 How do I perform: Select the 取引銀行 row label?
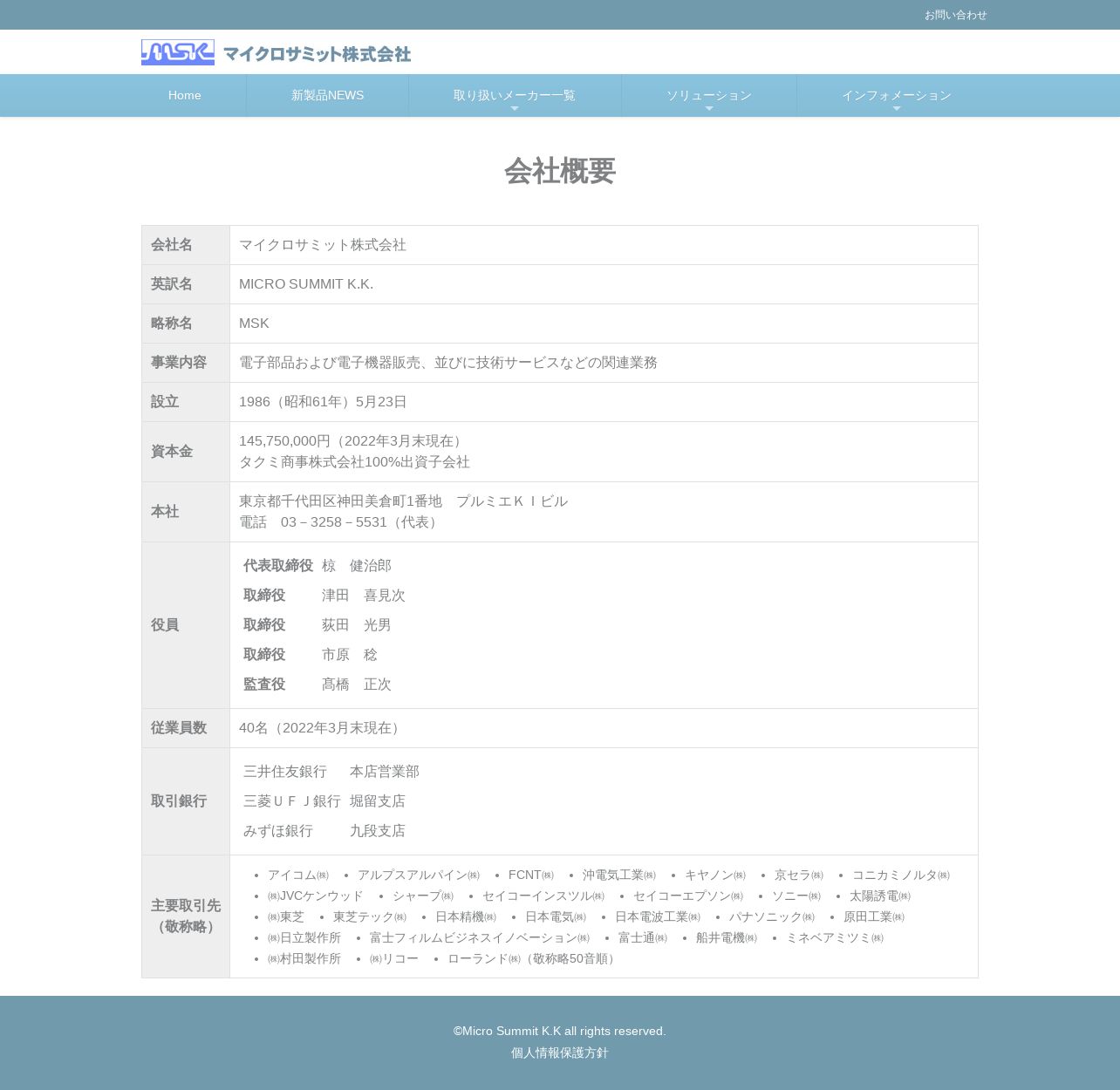click(x=179, y=801)
